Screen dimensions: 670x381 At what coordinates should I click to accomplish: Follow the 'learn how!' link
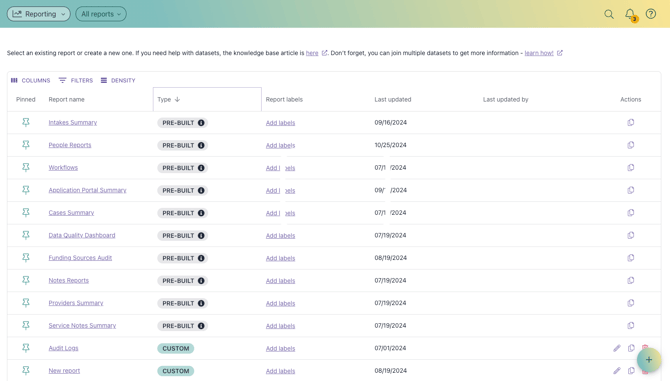point(539,53)
